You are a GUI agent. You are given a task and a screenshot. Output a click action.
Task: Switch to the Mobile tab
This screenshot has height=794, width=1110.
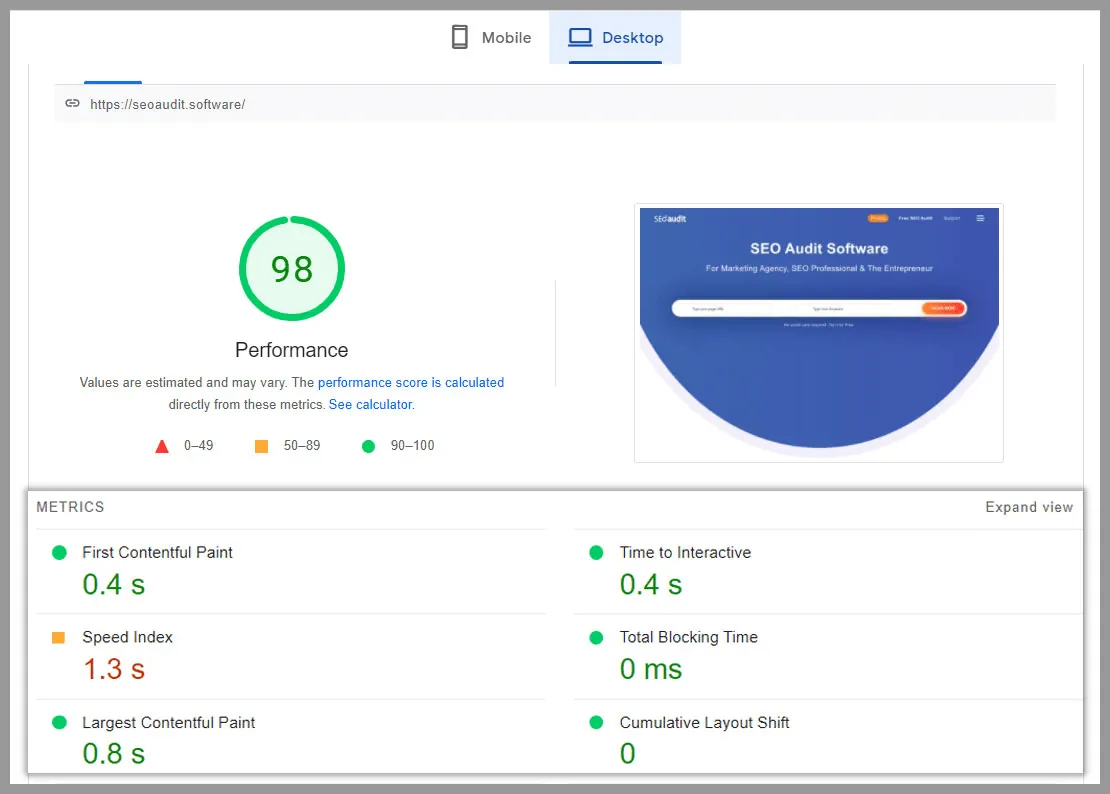pyautogui.click(x=491, y=38)
